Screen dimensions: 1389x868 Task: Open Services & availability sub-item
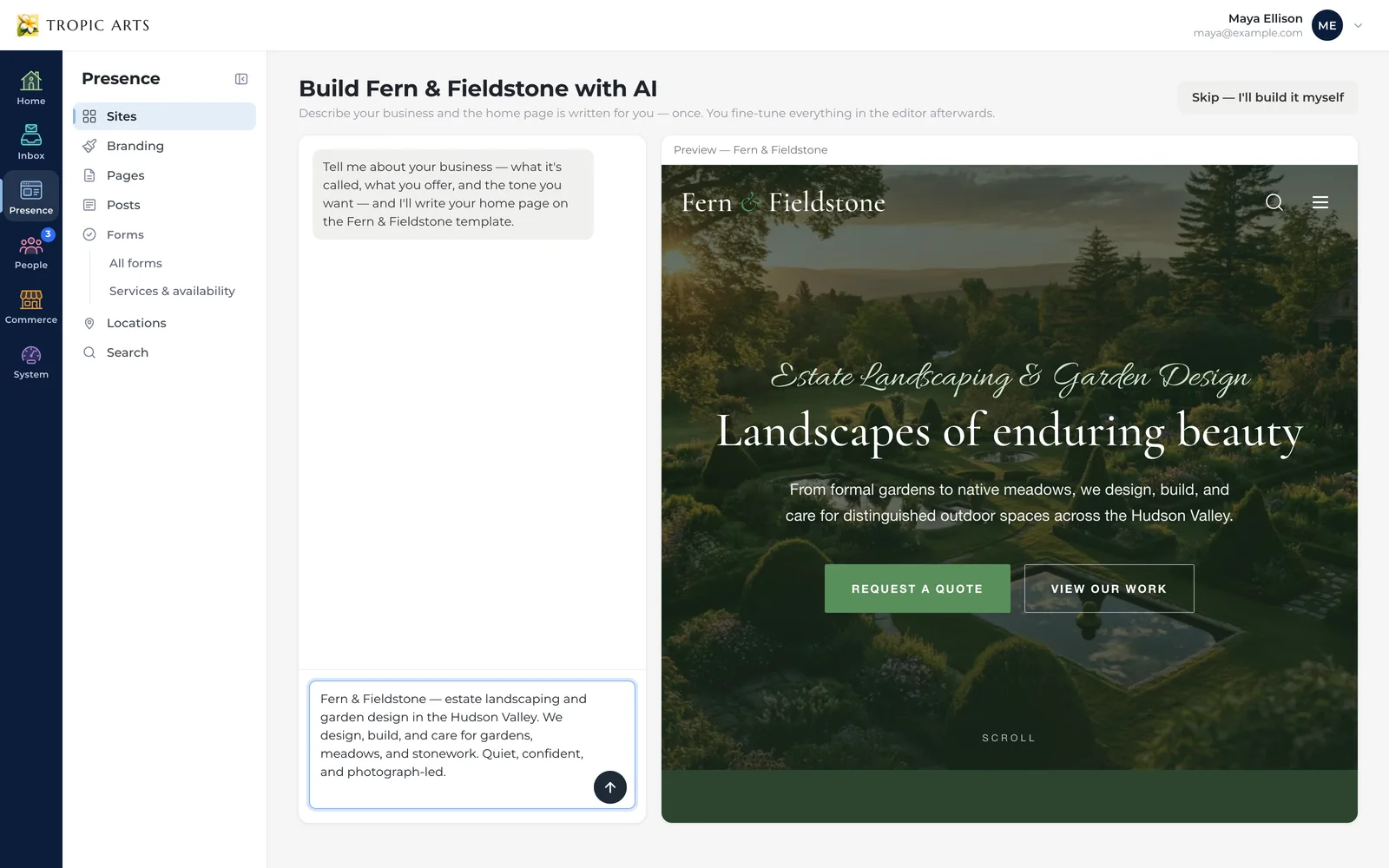[x=172, y=291]
